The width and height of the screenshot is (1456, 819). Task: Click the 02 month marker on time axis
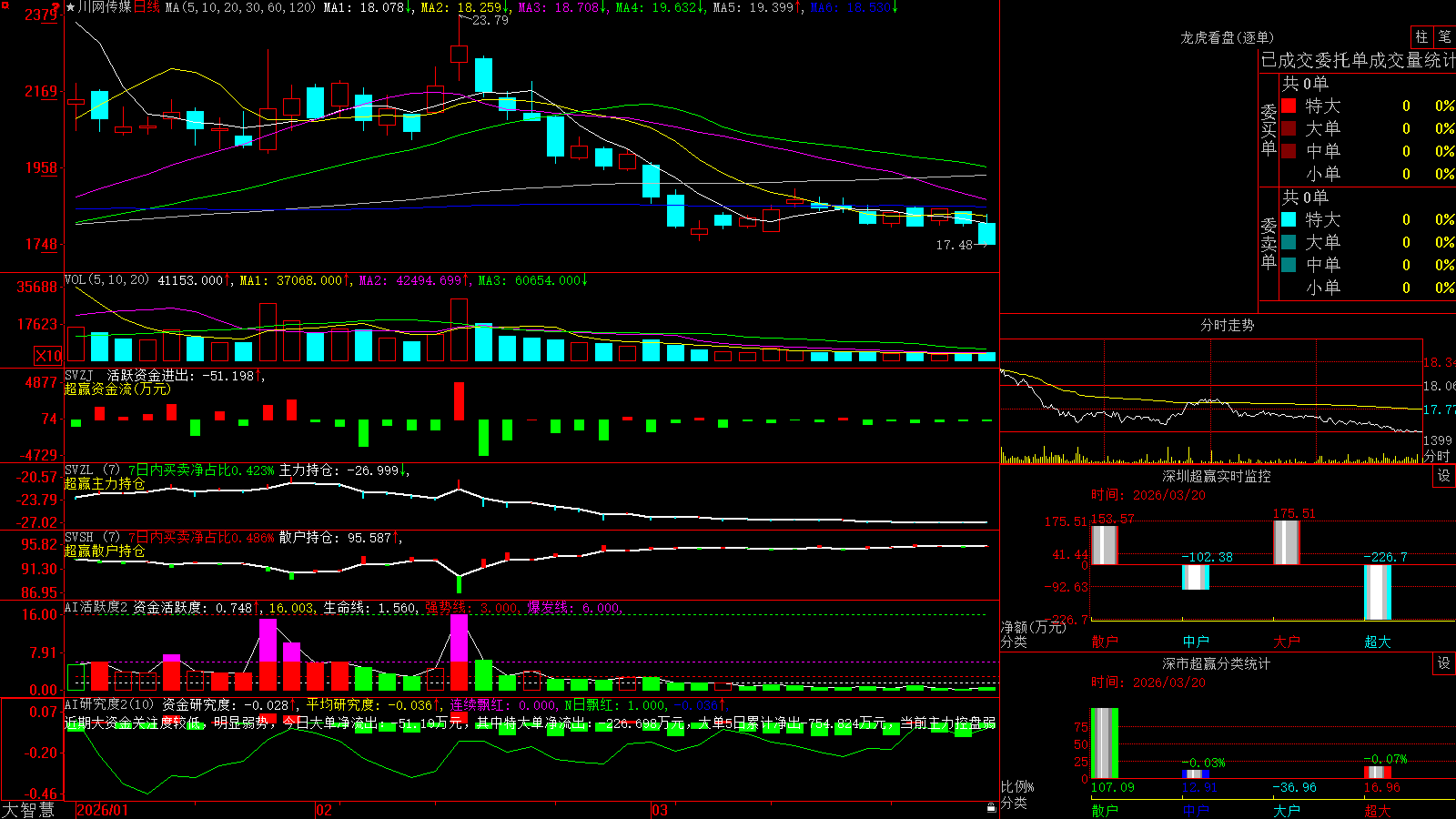click(324, 810)
